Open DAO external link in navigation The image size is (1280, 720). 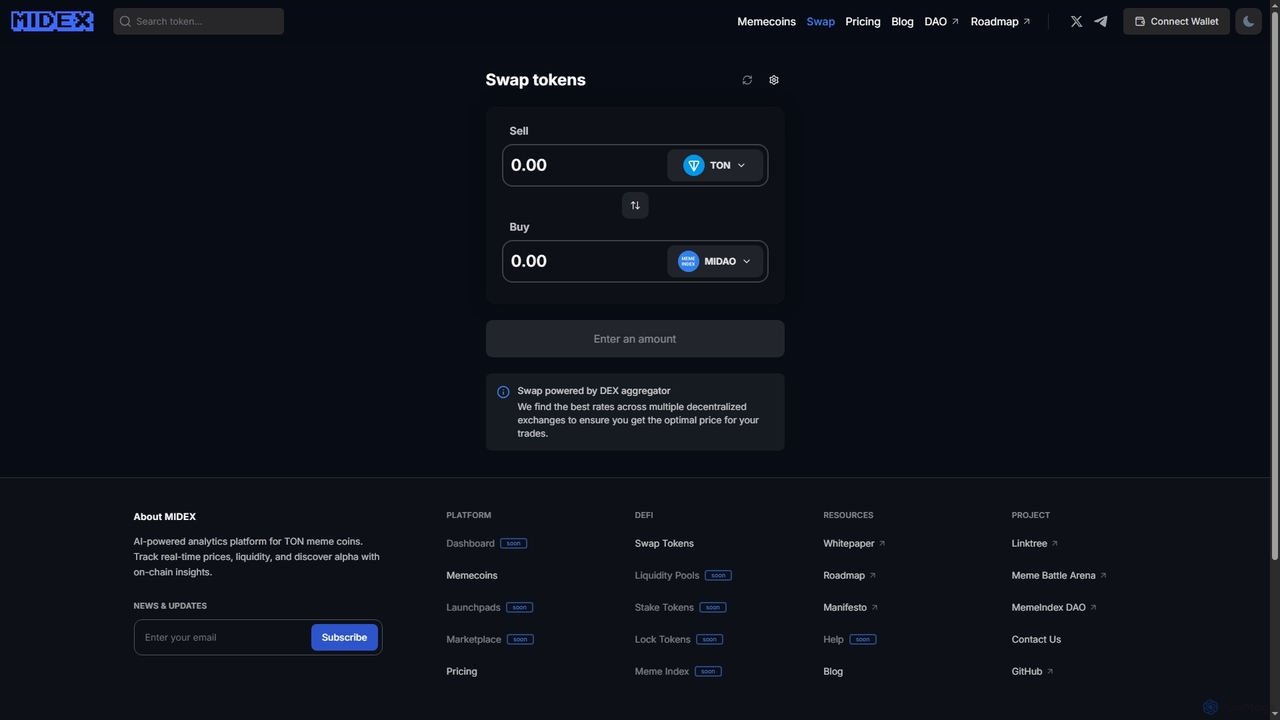(941, 21)
